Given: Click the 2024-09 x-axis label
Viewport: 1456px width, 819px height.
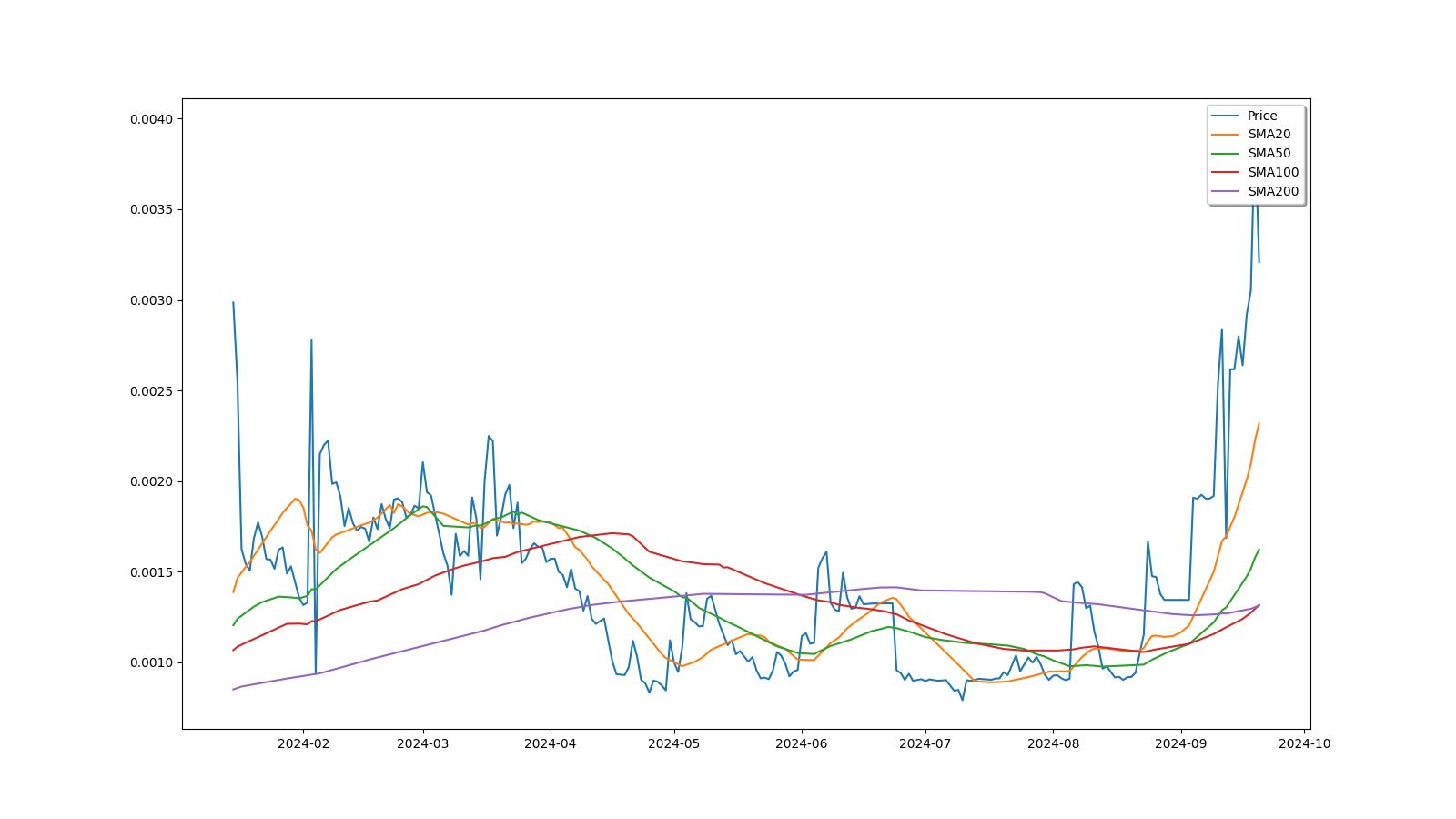Looking at the screenshot, I should coord(1181,743).
